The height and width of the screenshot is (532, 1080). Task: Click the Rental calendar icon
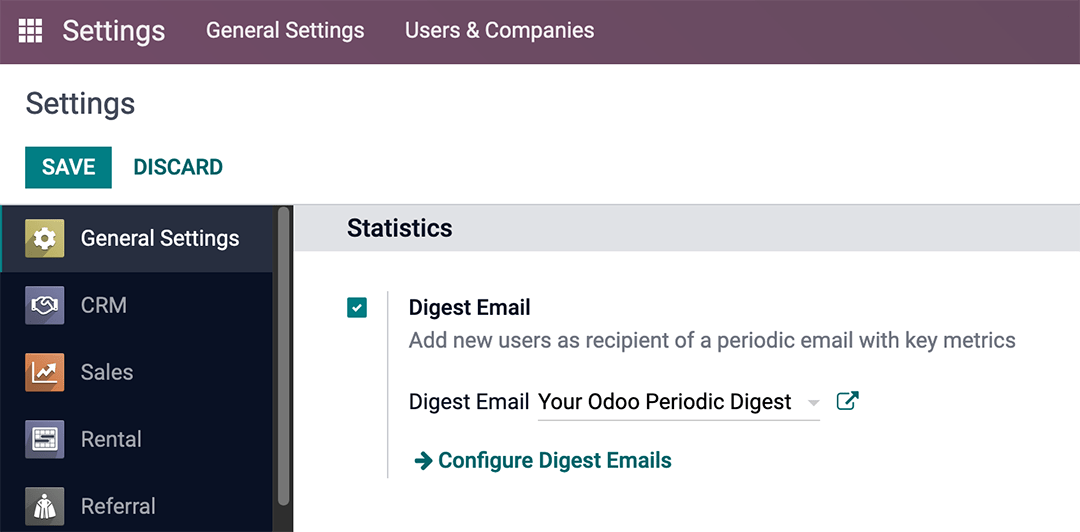(44, 439)
